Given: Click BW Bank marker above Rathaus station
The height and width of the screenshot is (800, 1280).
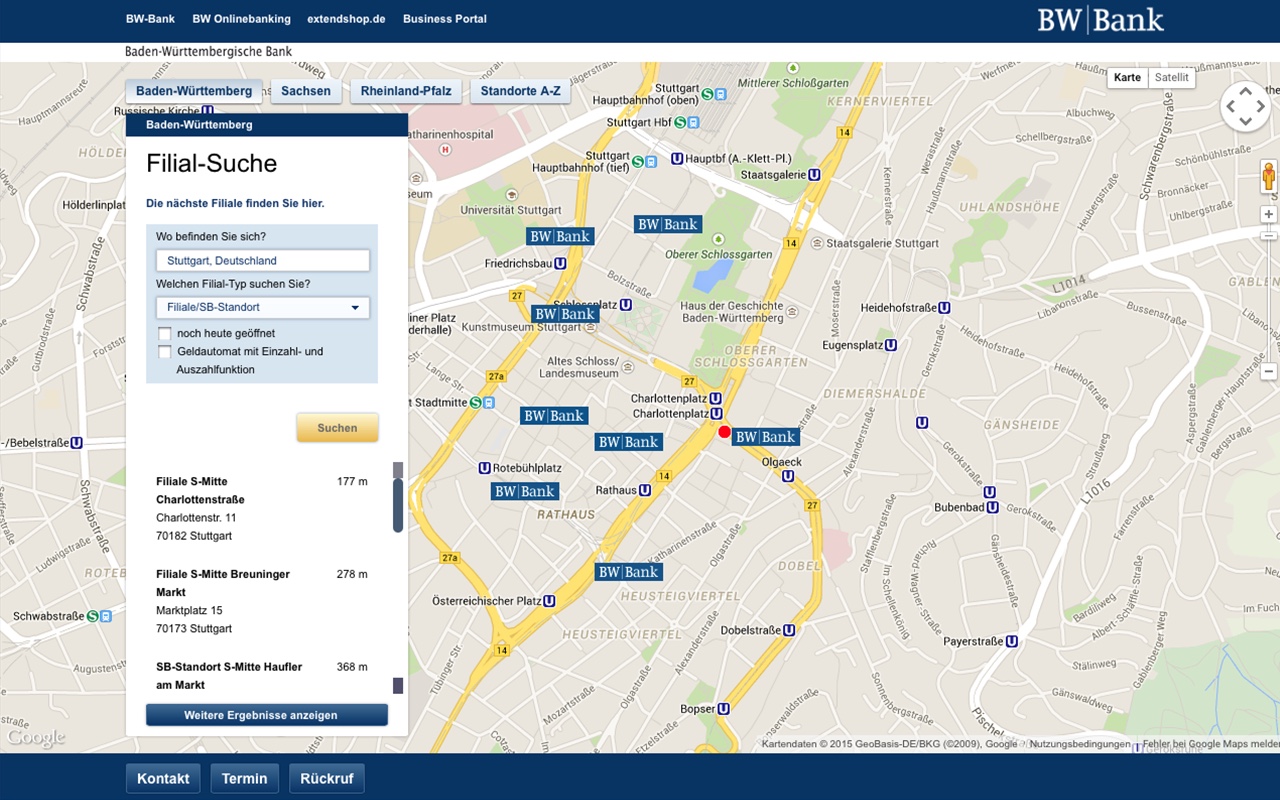Looking at the screenshot, I should [x=628, y=441].
